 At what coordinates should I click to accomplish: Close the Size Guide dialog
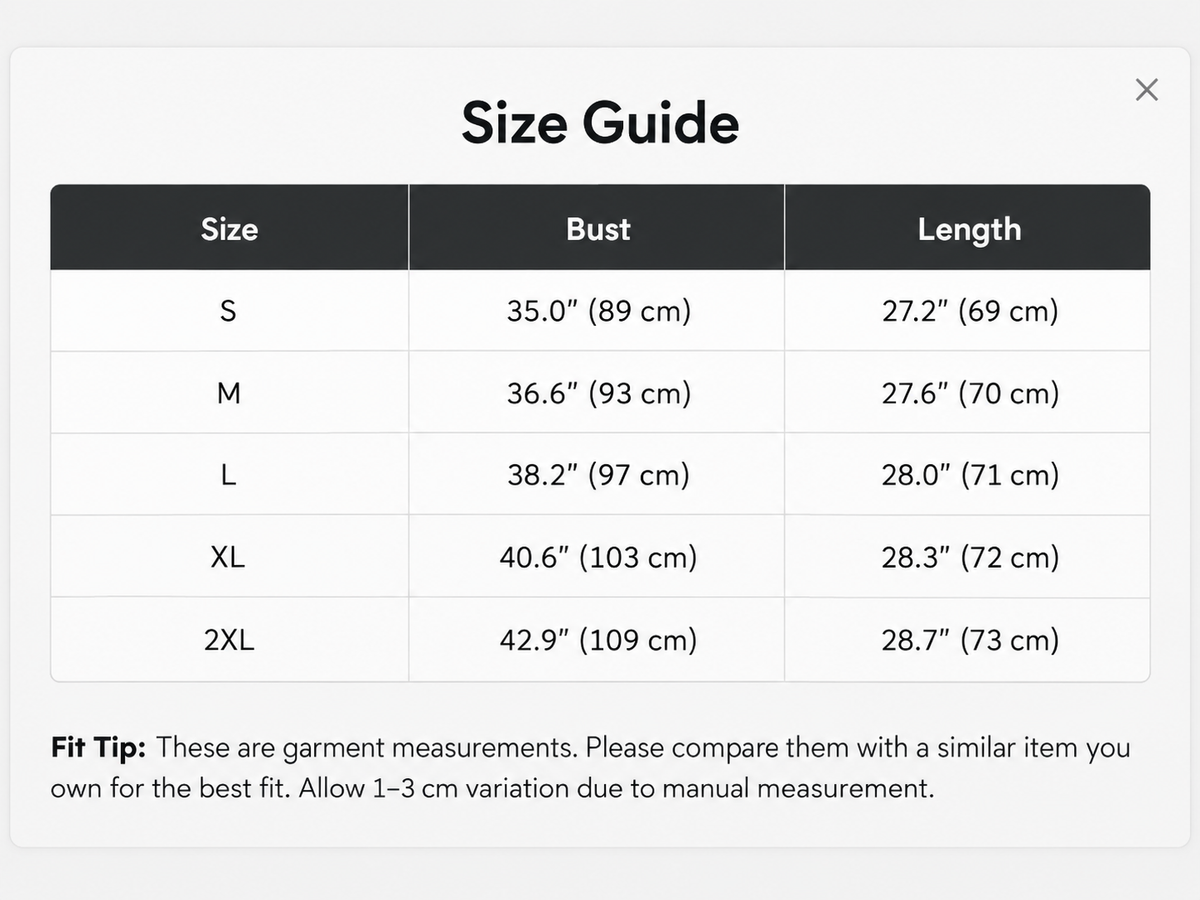point(1147,90)
